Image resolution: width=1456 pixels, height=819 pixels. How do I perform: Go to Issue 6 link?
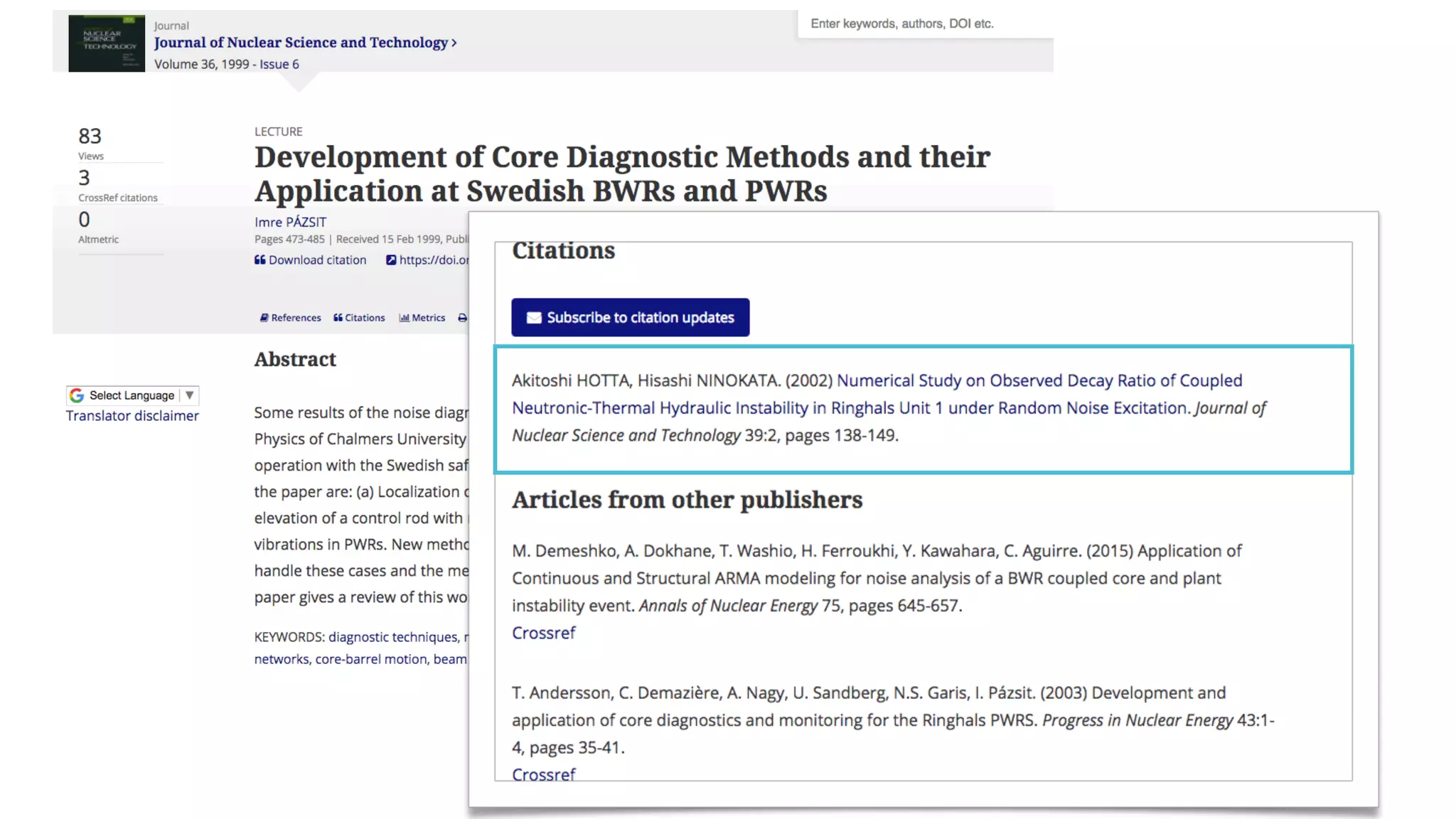(x=279, y=64)
